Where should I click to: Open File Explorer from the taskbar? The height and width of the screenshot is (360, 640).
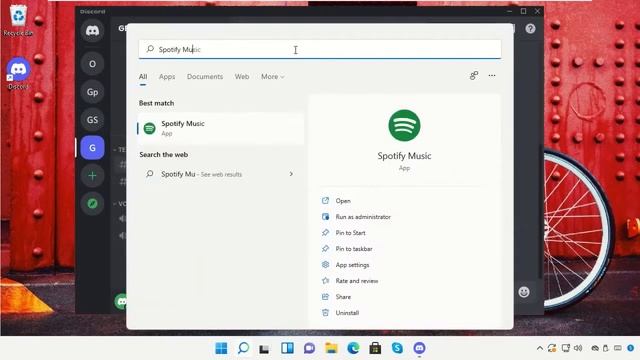(331, 348)
